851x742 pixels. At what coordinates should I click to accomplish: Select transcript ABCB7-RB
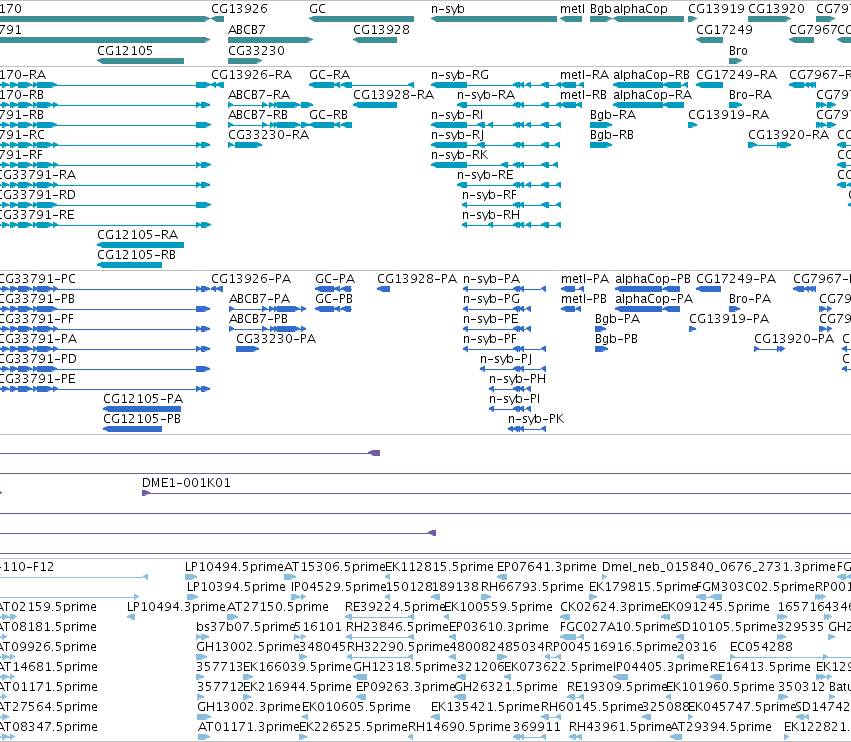click(258, 115)
